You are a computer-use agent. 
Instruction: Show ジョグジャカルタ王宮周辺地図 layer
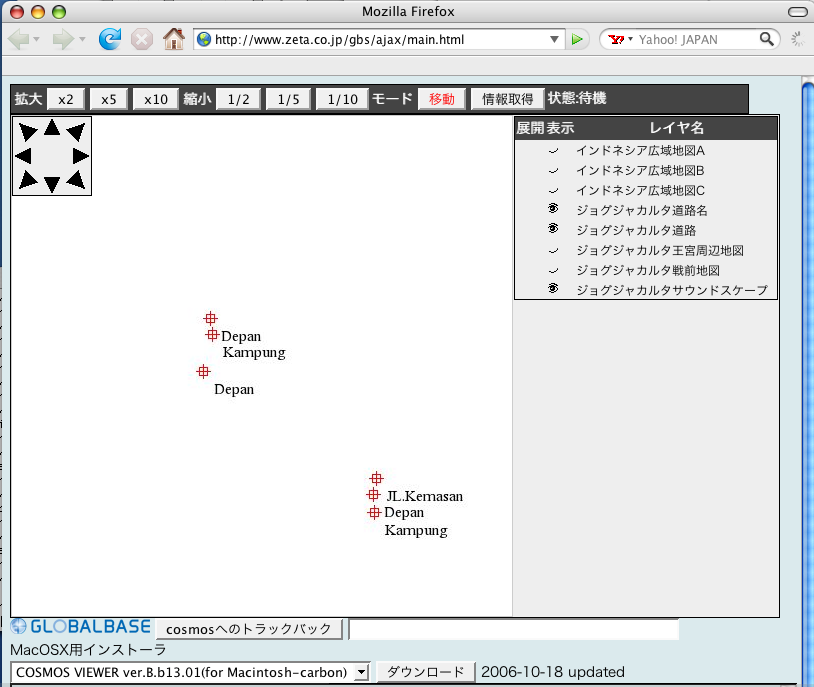(x=553, y=251)
